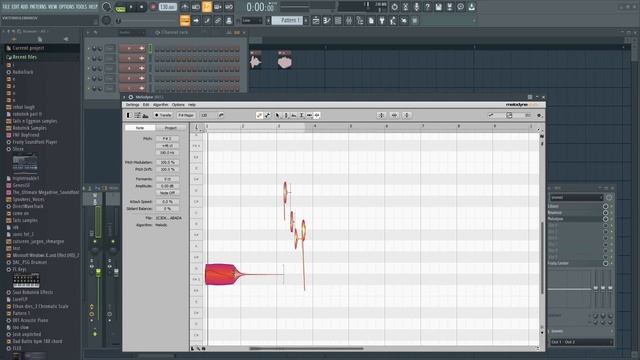Image resolution: width=640 pixels, height=360 pixels.
Task: Expand the Recent files browser folder
Action: click(24, 57)
